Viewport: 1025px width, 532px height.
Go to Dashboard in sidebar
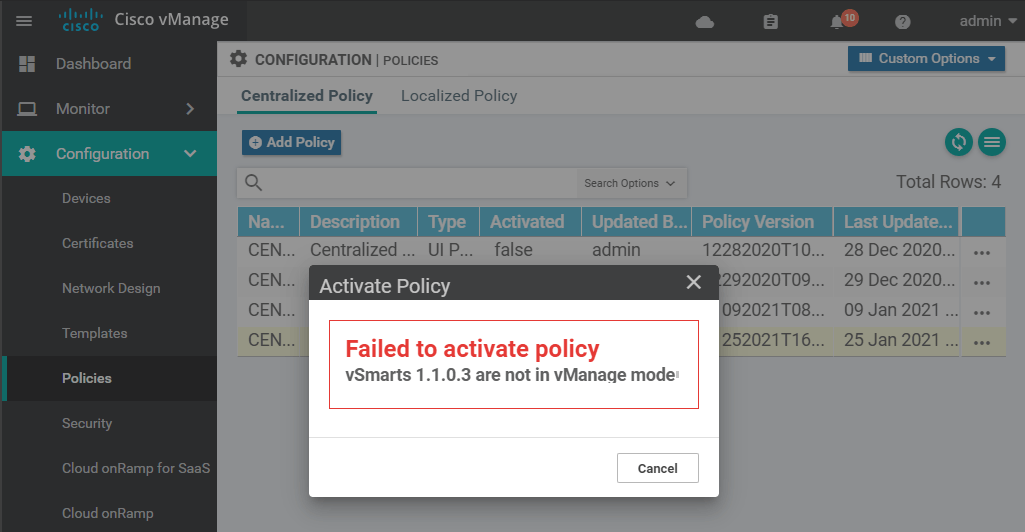coord(93,63)
